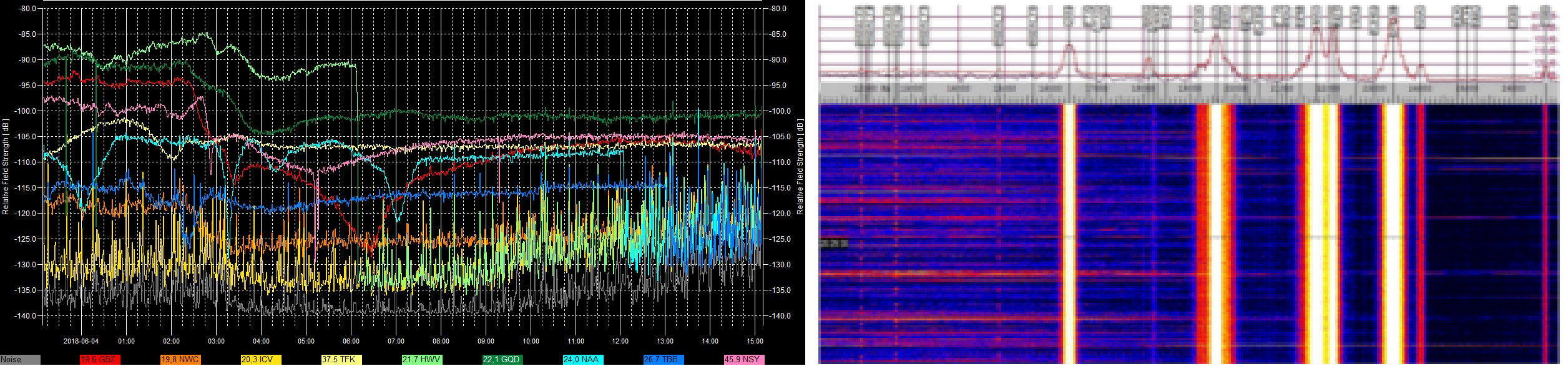This screenshot has height=371, width=1568.
Task: Select the pale yellow 37.5 TFK legend
Action: [341, 360]
